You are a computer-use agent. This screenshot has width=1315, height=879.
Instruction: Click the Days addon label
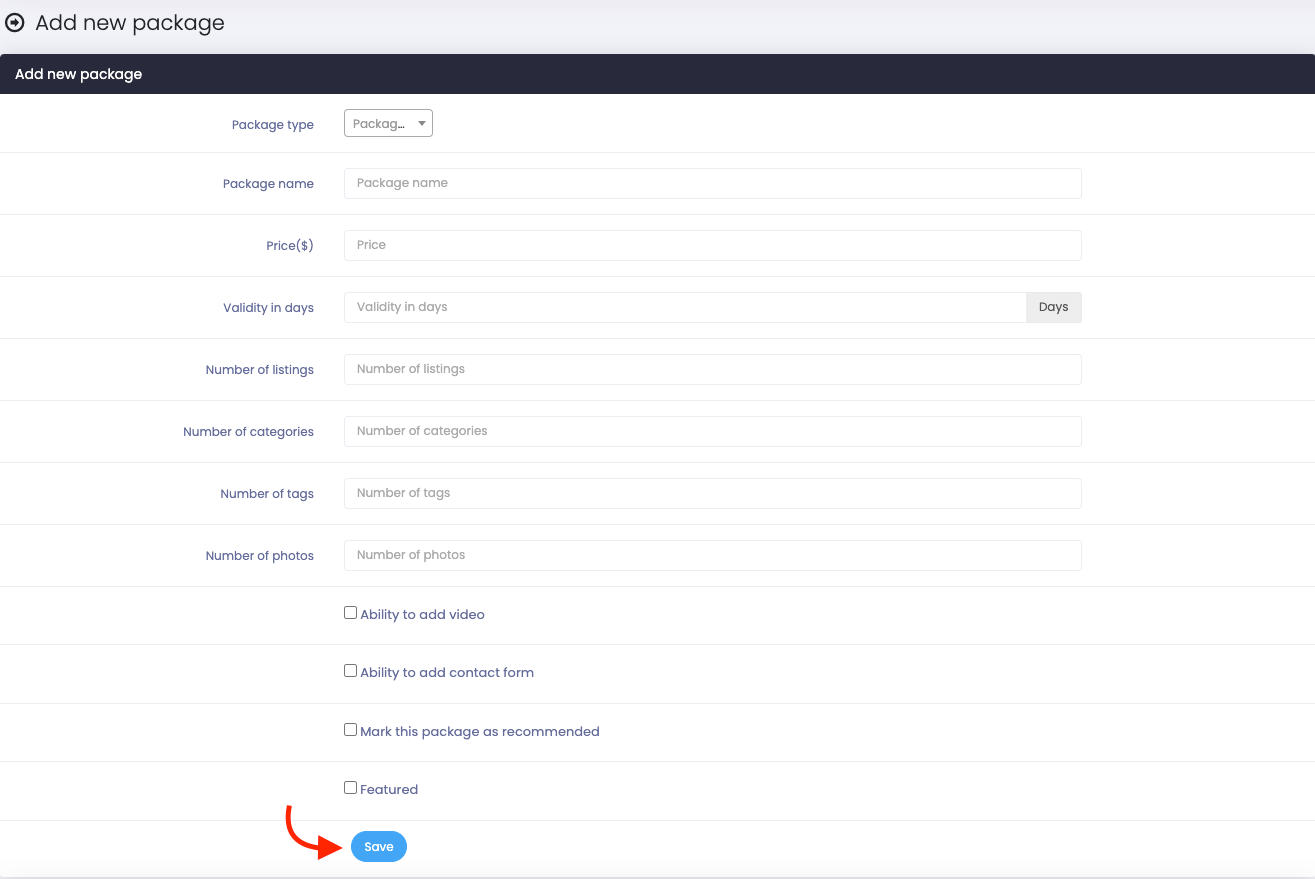(1054, 307)
